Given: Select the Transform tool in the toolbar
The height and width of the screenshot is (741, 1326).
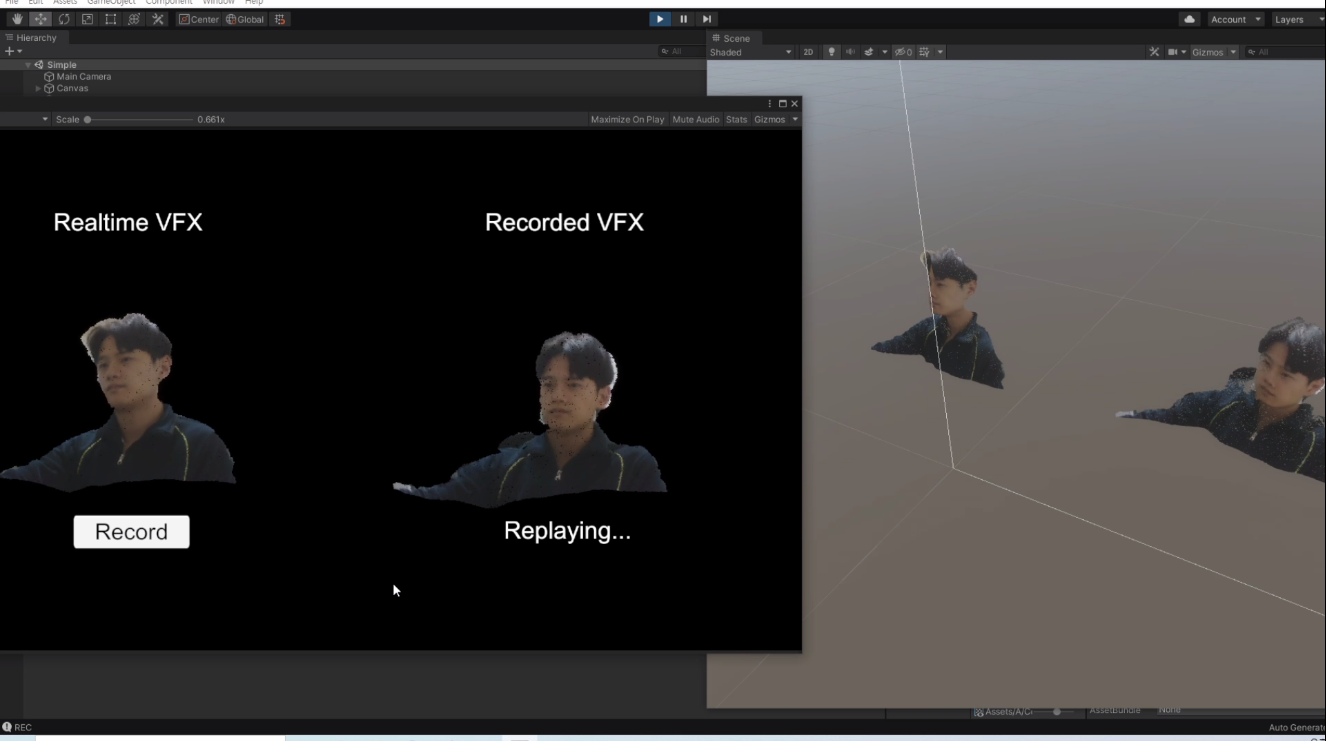Looking at the screenshot, I should 134,19.
